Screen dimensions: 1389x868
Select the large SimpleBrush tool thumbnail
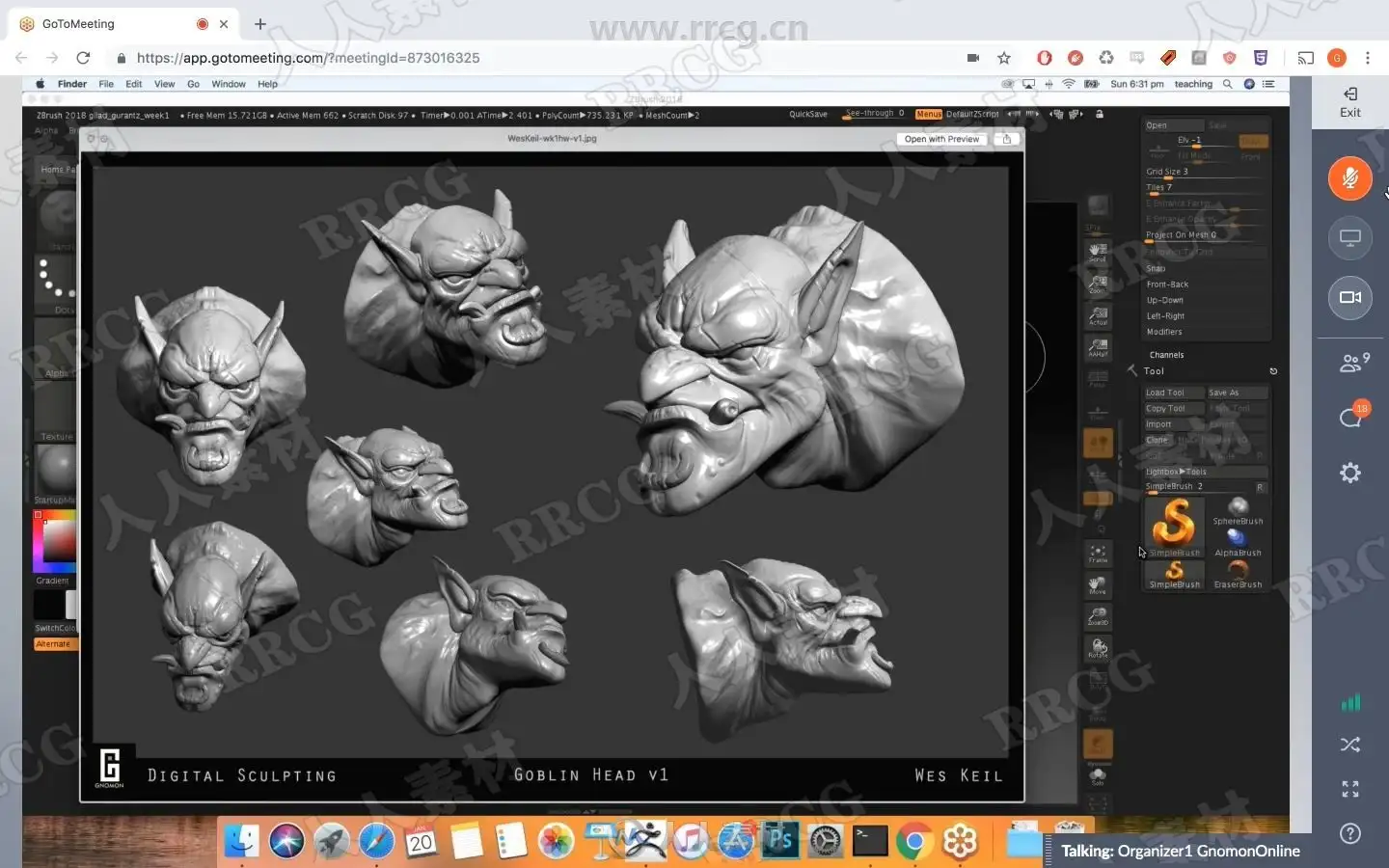click(x=1174, y=527)
